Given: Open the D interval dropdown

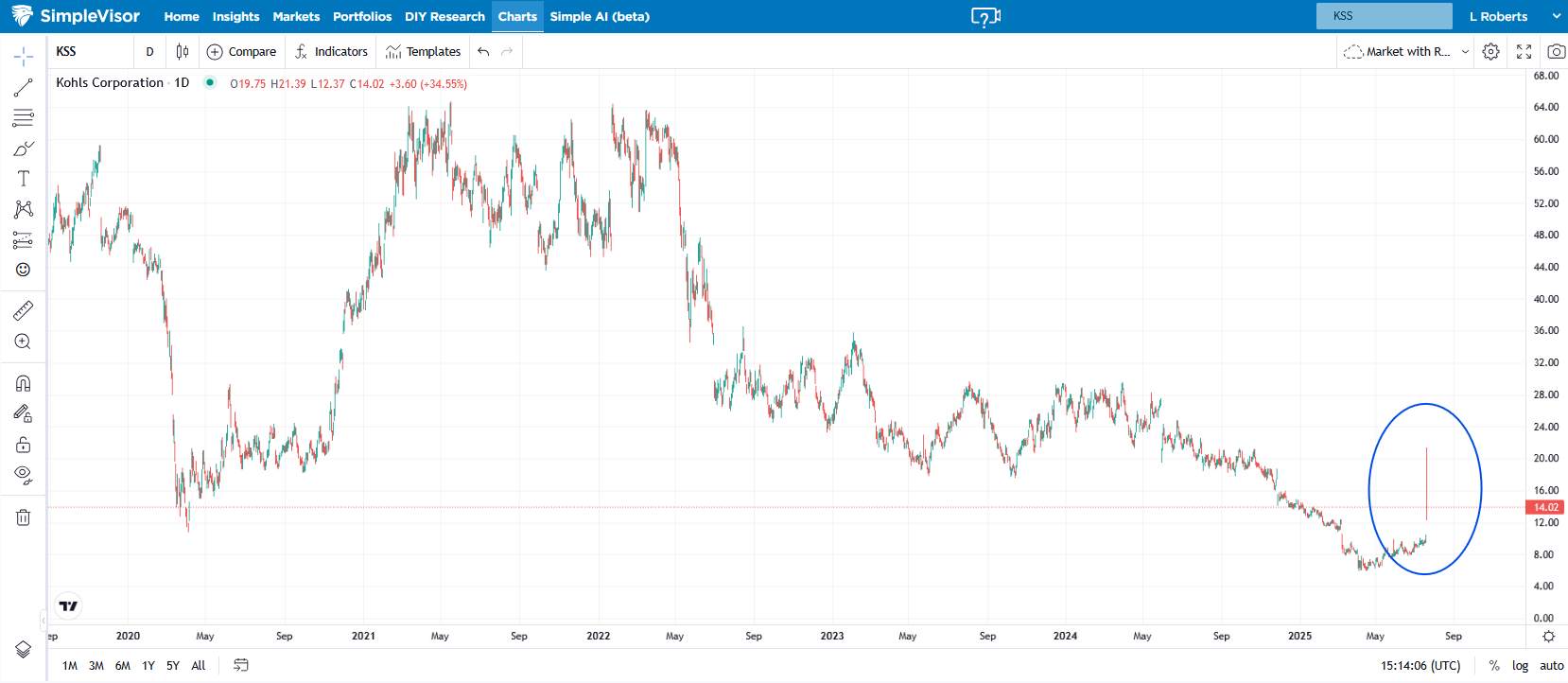Looking at the screenshot, I should point(149,52).
